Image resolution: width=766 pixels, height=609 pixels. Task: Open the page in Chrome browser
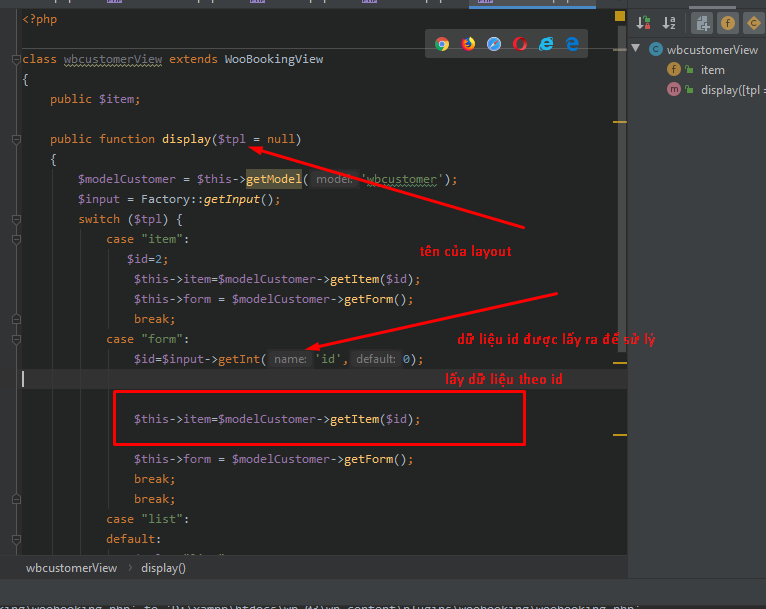click(x=442, y=44)
